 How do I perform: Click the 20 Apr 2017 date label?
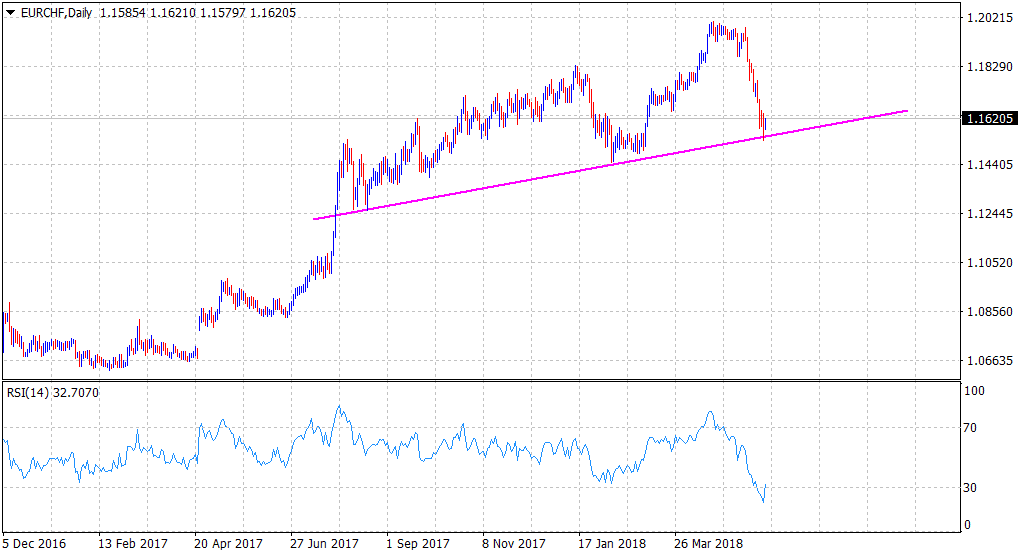click(x=228, y=543)
